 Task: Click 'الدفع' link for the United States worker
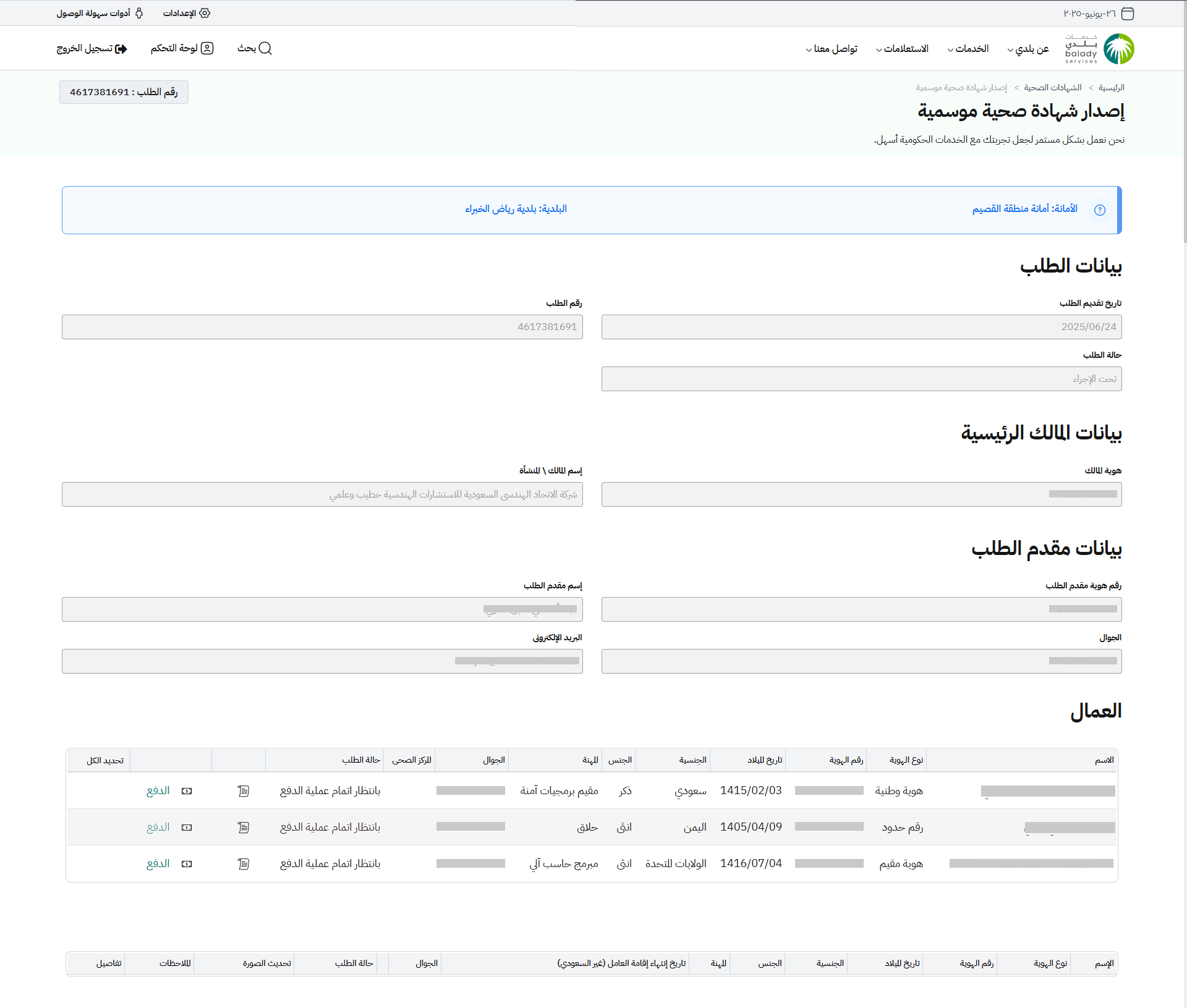click(158, 864)
